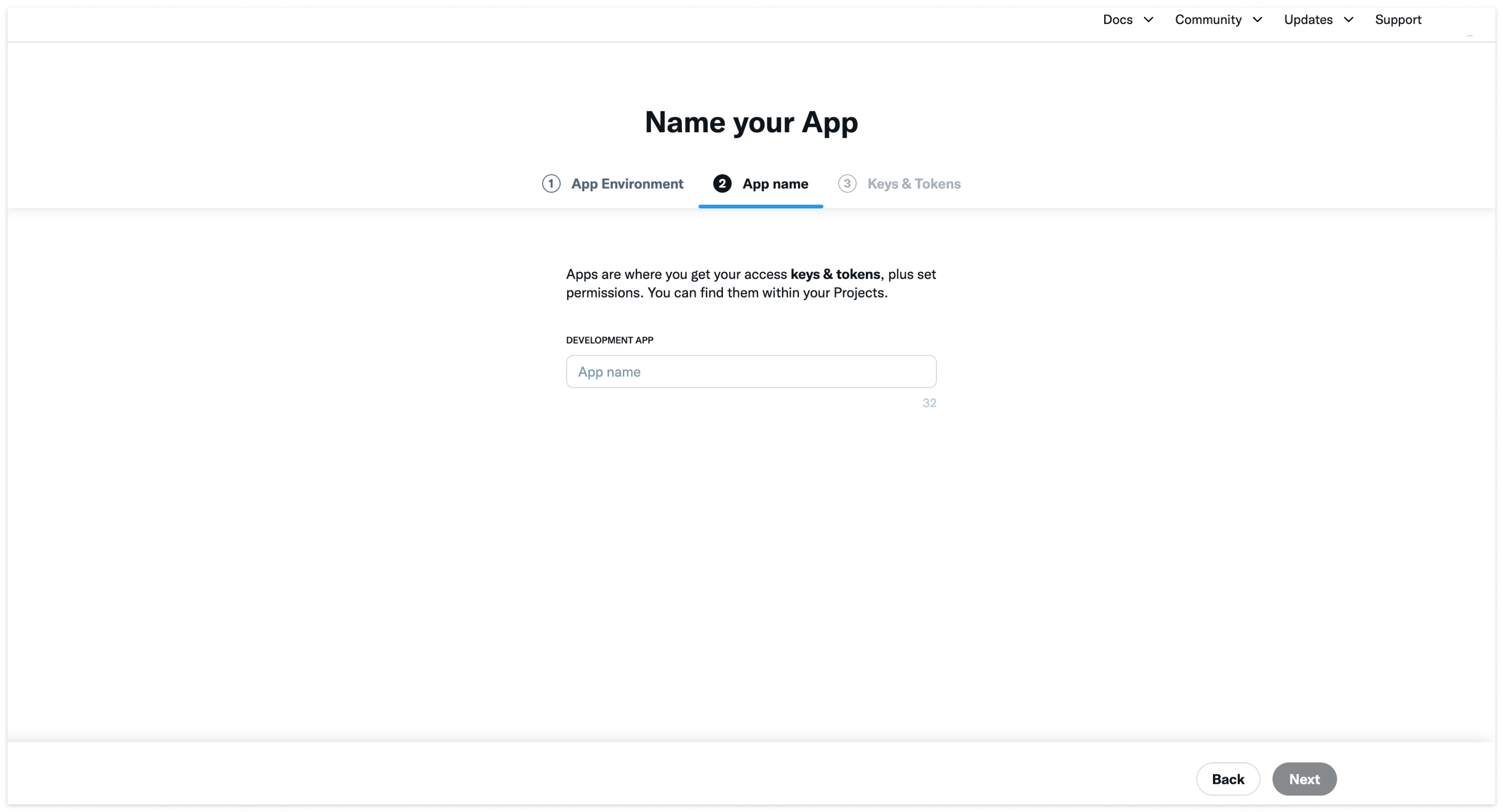Go to the Support link
Viewport: 1503px width, 812px height.
click(1398, 20)
